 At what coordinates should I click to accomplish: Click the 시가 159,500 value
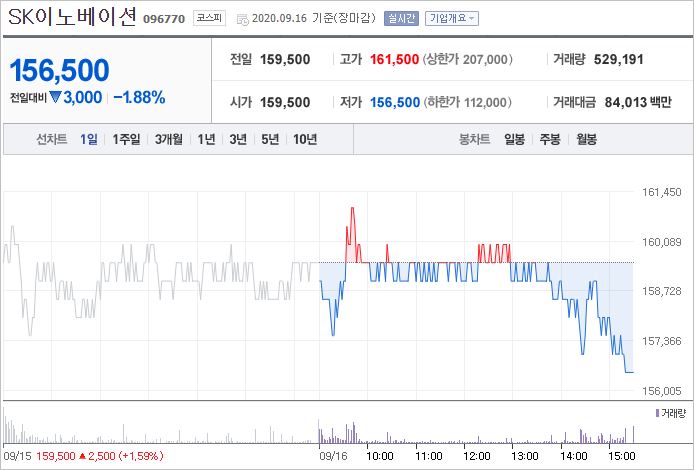coord(285,102)
